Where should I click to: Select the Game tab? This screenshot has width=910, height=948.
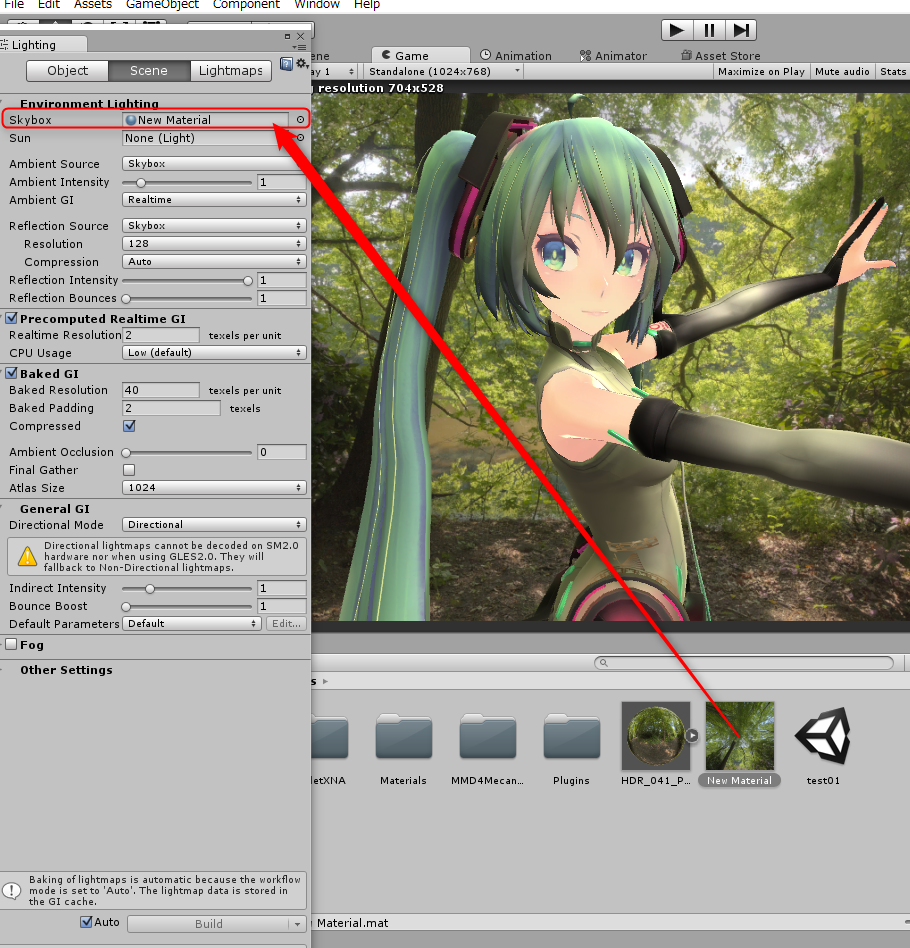click(x=420, y=56)
